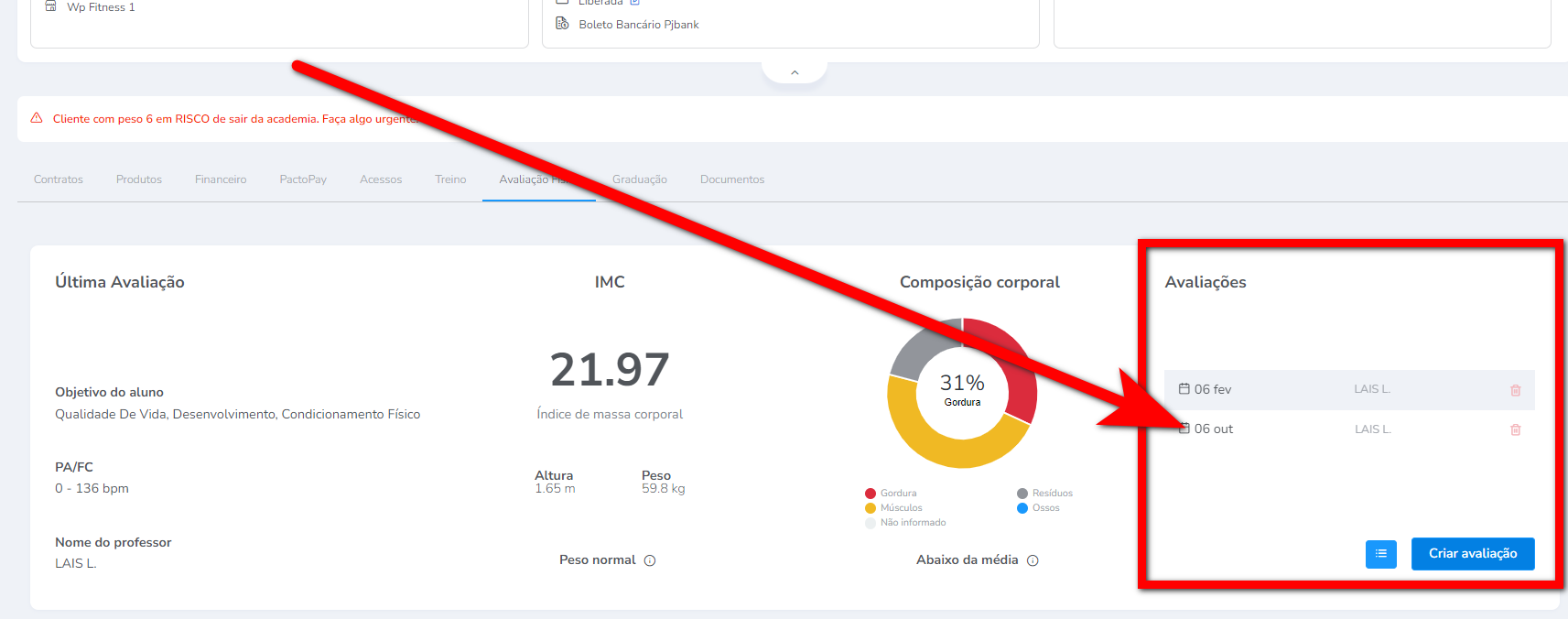This screenshot has width=1568, height=619.
Task: Select the Documentos tab
Action: [731, 179]
